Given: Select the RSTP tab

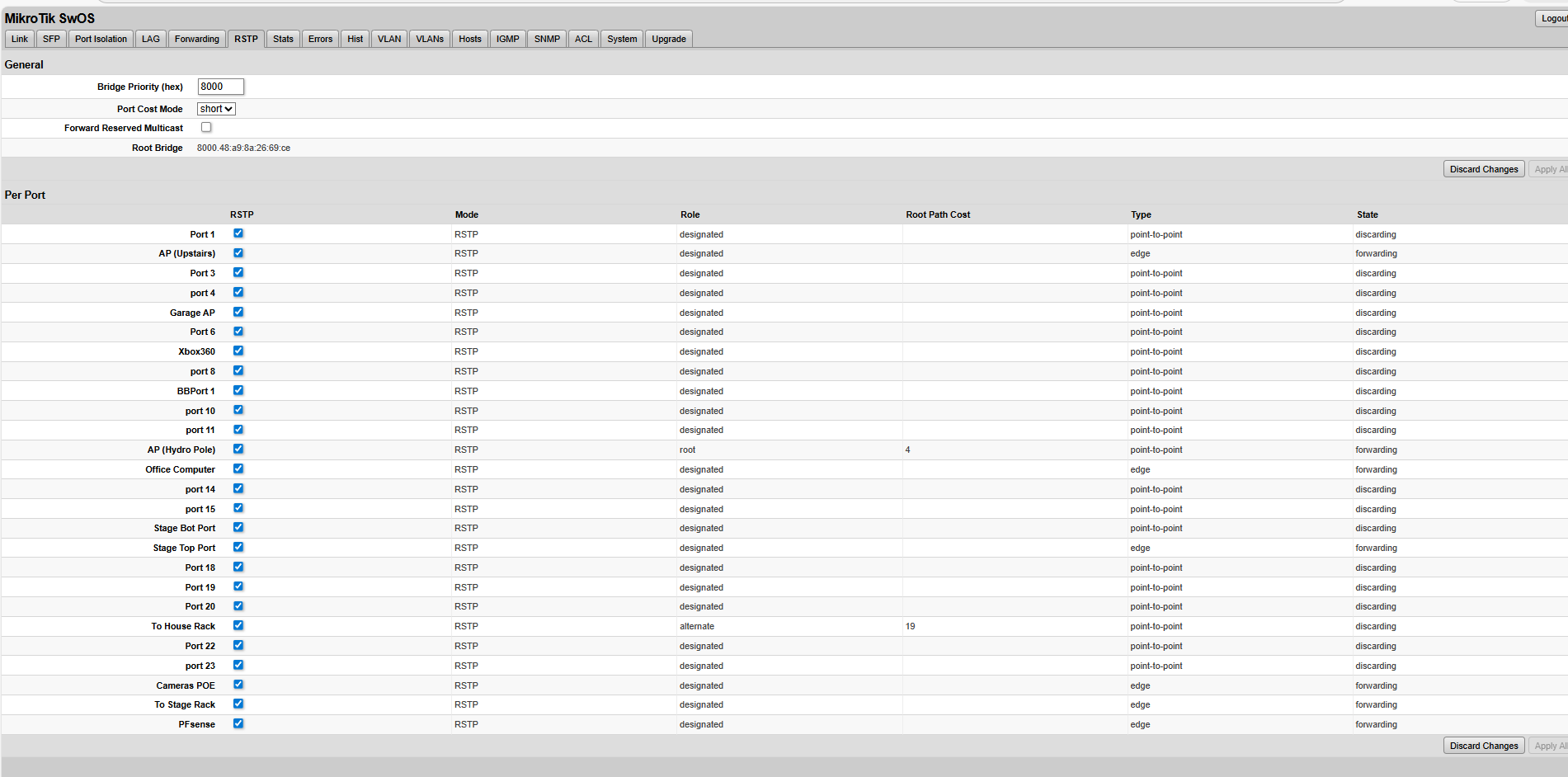Looking at the screenshot, I should point(246,39).
